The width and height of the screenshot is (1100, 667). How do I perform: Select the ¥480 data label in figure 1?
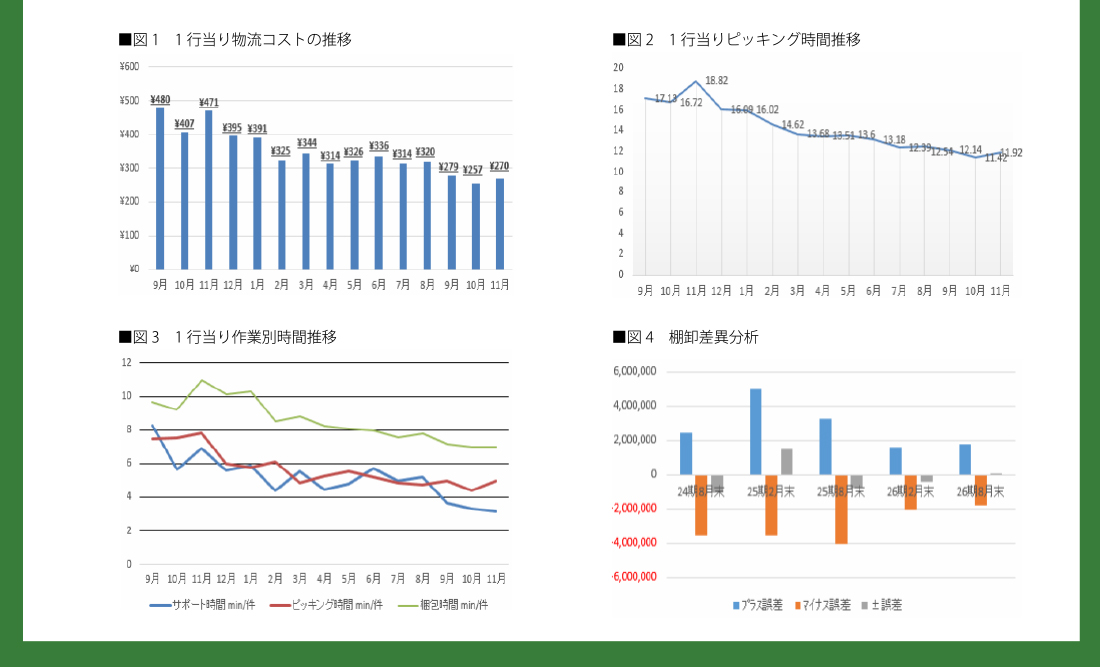[160, 100]
